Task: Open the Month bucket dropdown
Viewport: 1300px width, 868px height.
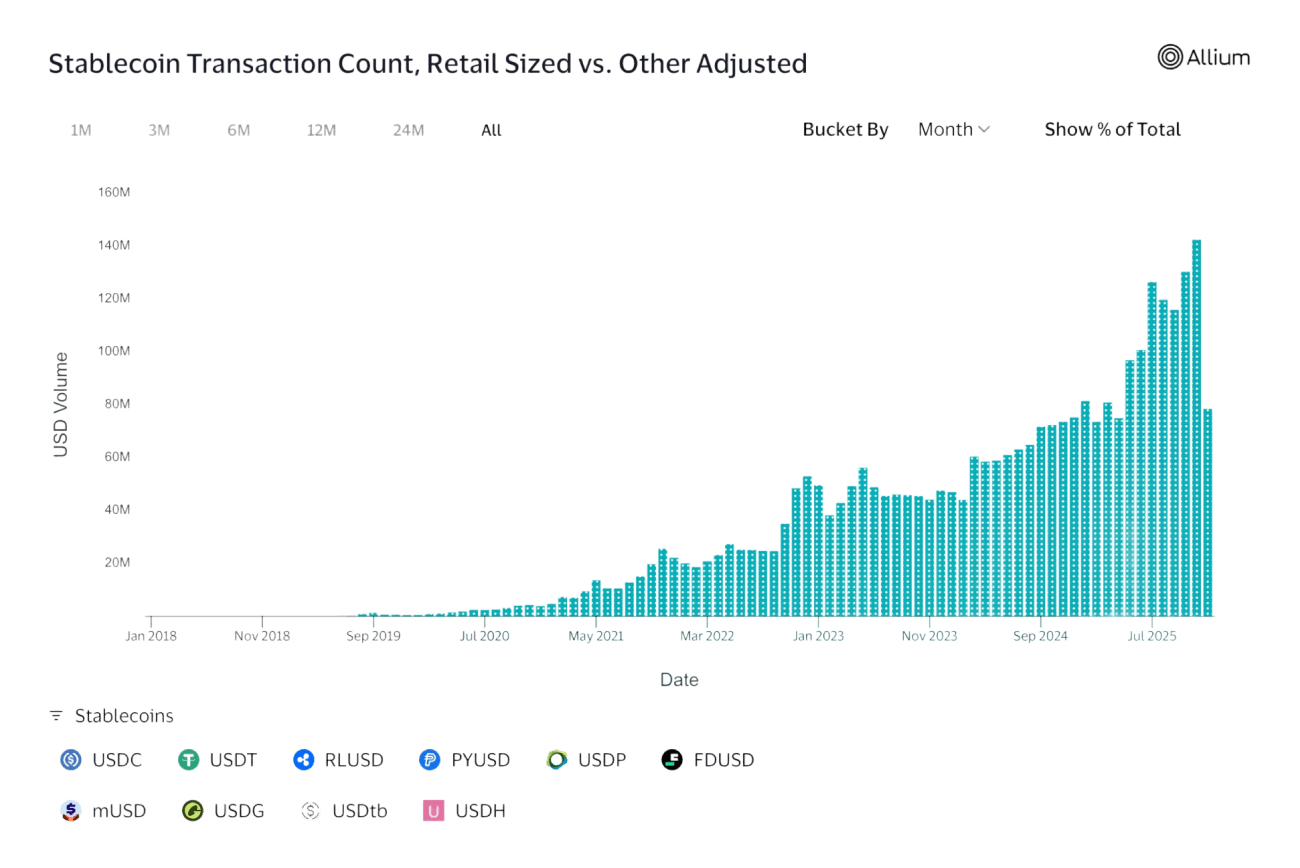Action: pyautogui.click(x=954, y=129)
